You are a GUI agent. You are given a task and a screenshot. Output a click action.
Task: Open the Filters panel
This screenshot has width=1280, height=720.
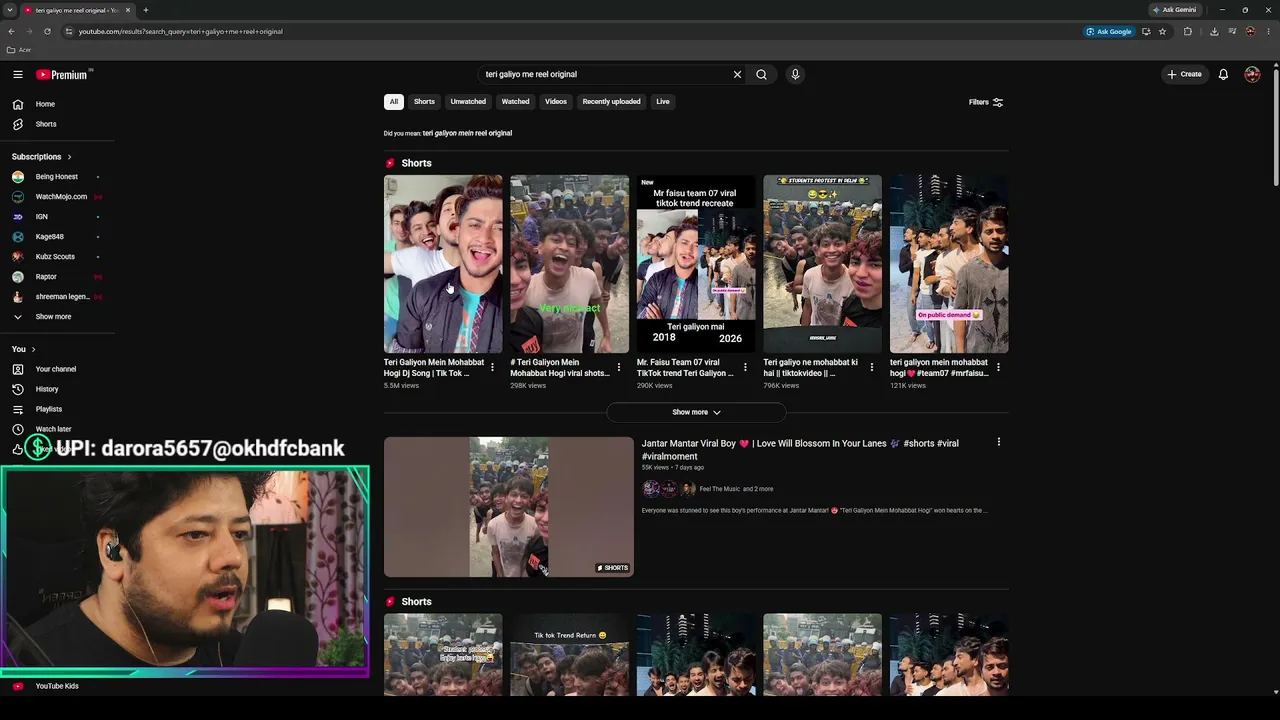tap(986, 102)
